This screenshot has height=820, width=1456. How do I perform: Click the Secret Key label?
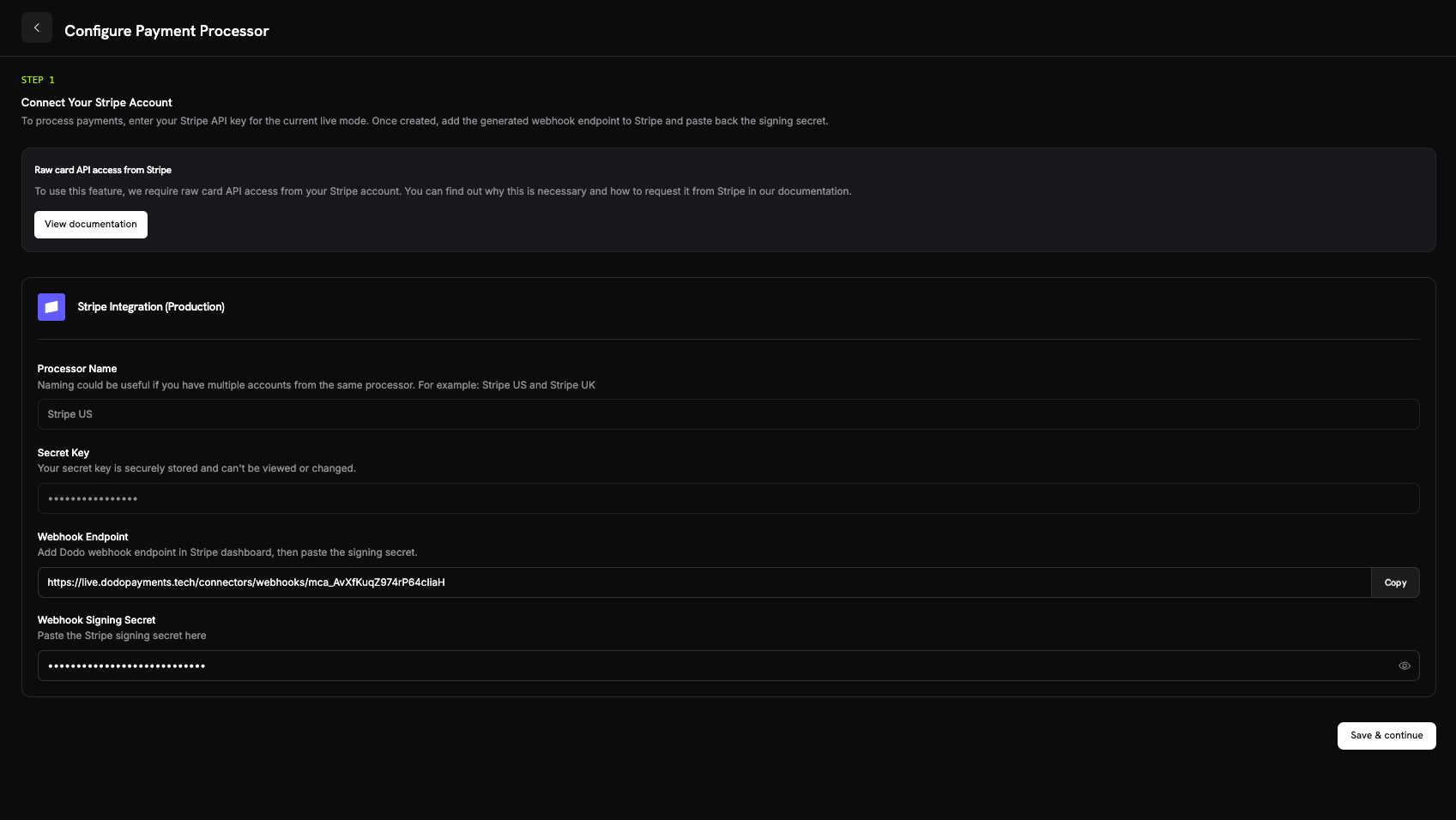click(63, 453)
